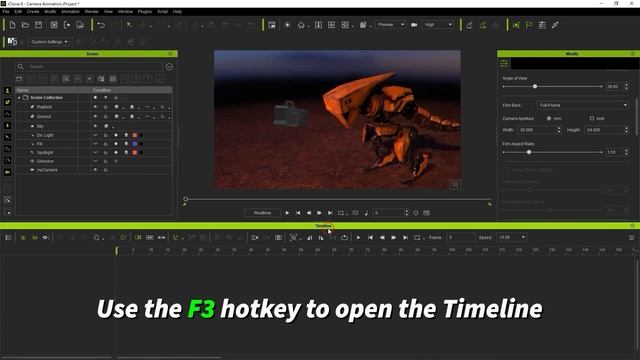Viewport: 640px width, 360px height.
Task: Click the Home view icon
Action: pyautogui.click(x=301, y=25)
